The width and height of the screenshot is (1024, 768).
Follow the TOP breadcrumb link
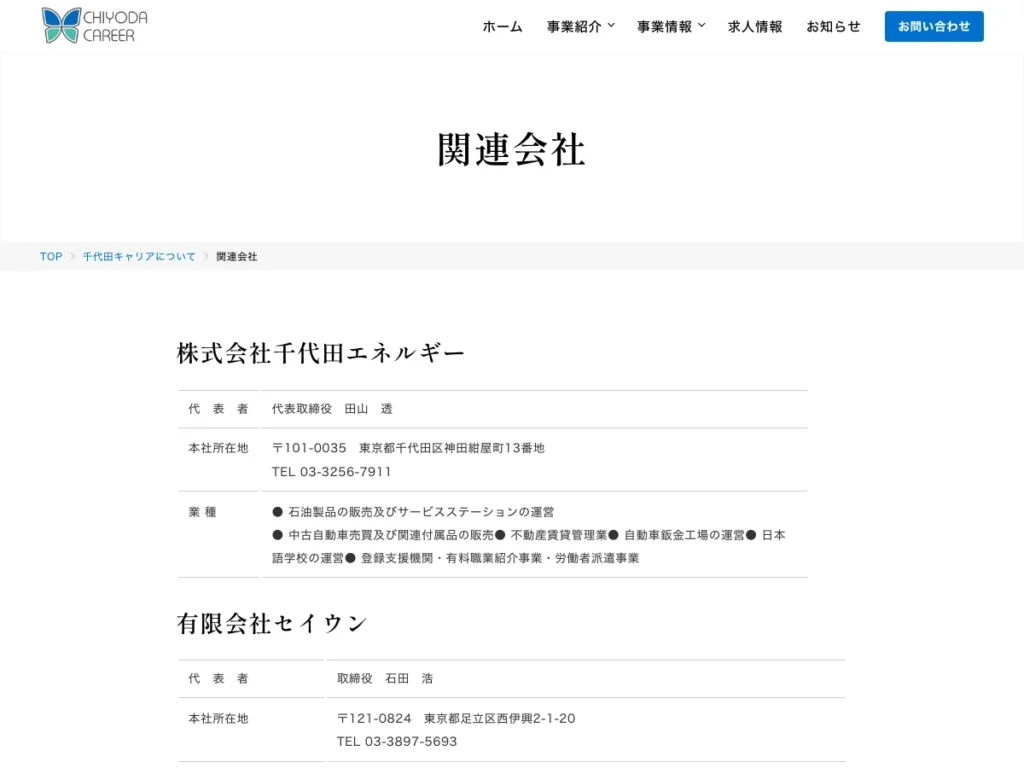point(51,257)
